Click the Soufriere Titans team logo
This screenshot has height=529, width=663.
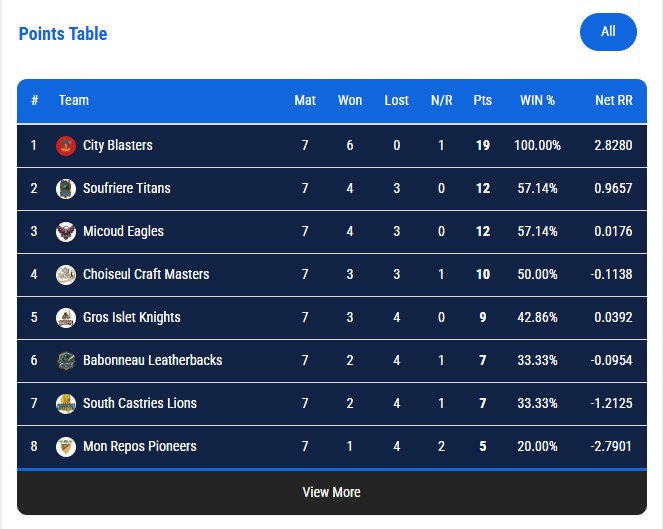pos(66,189)
